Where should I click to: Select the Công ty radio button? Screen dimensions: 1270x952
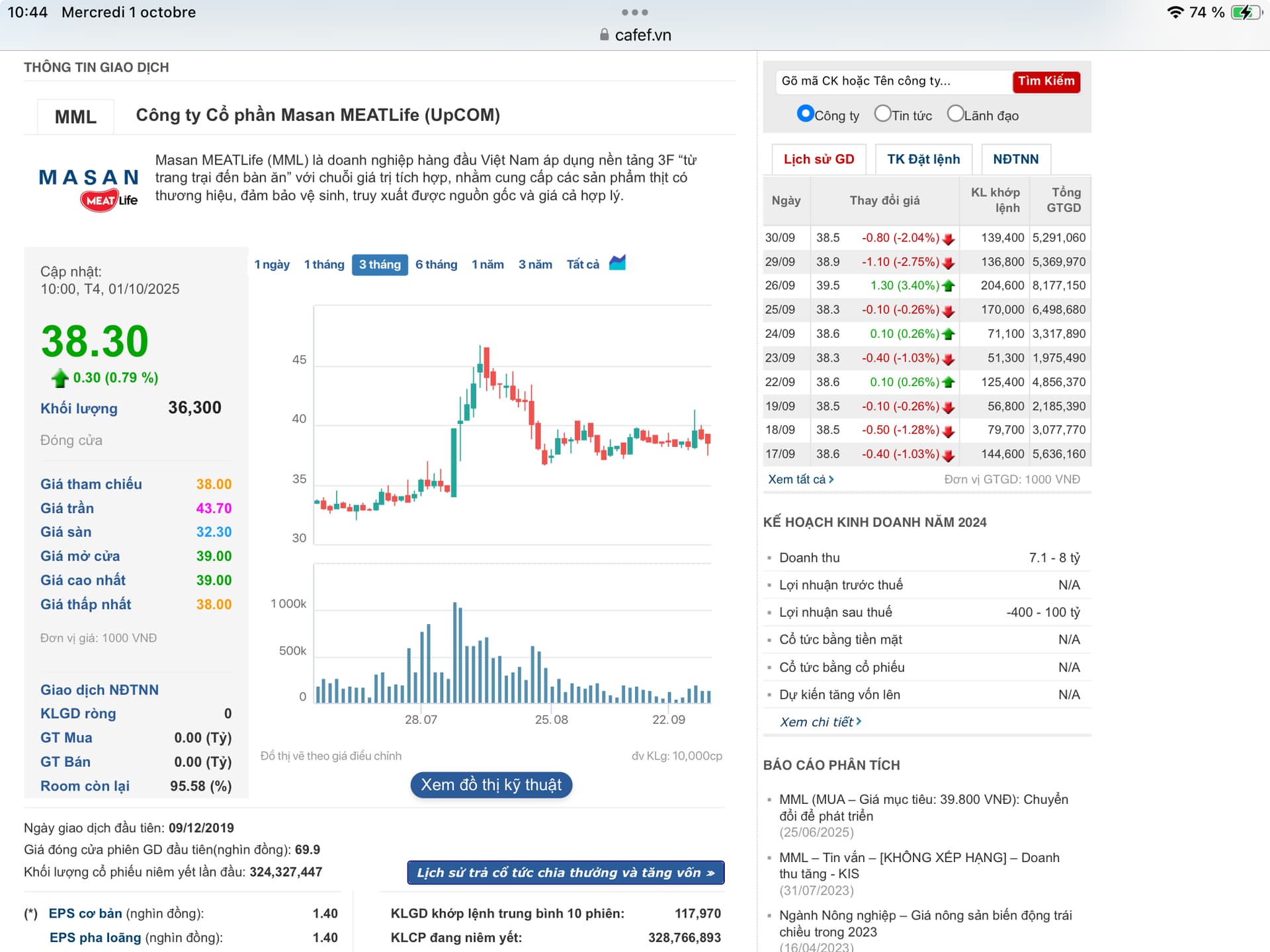(x=805, y=114)
